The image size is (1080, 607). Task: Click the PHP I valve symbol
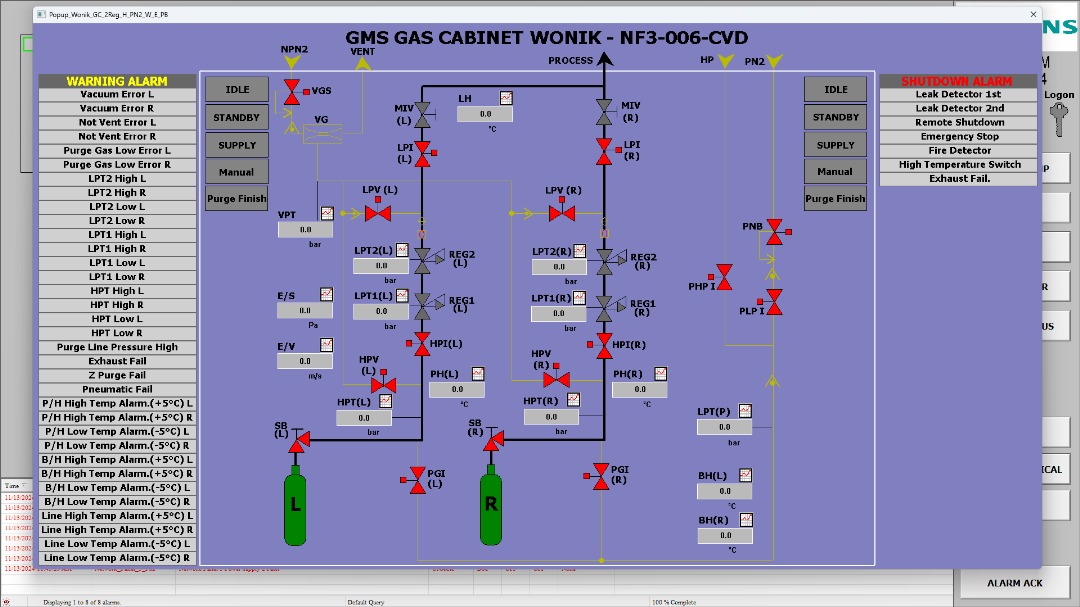723,277
